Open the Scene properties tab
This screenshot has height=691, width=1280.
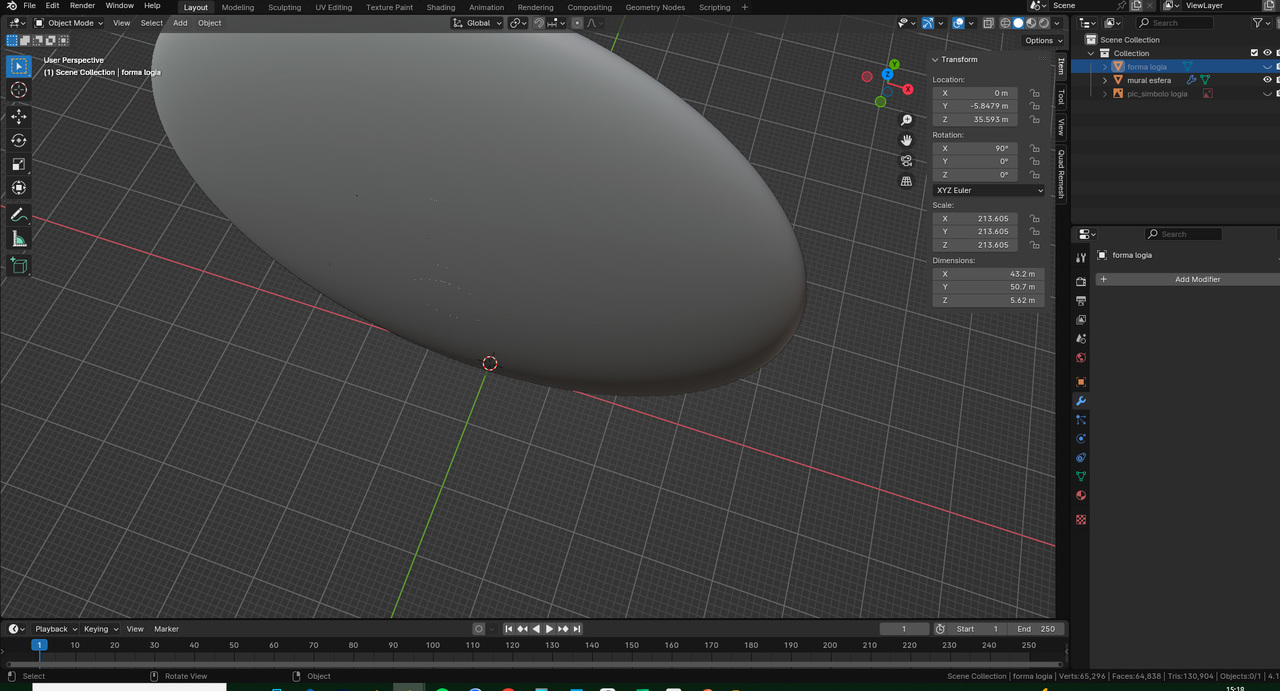[x=1081, y=339]
